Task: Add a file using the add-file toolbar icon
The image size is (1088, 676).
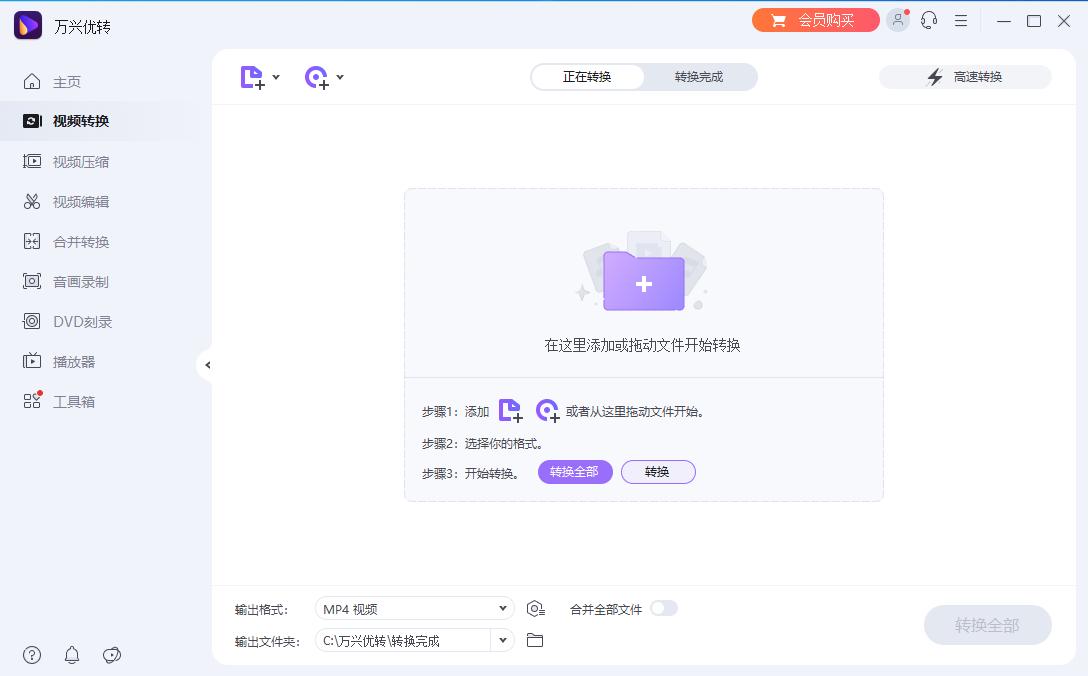Action: pyautogui.click(x=251, y=76)
